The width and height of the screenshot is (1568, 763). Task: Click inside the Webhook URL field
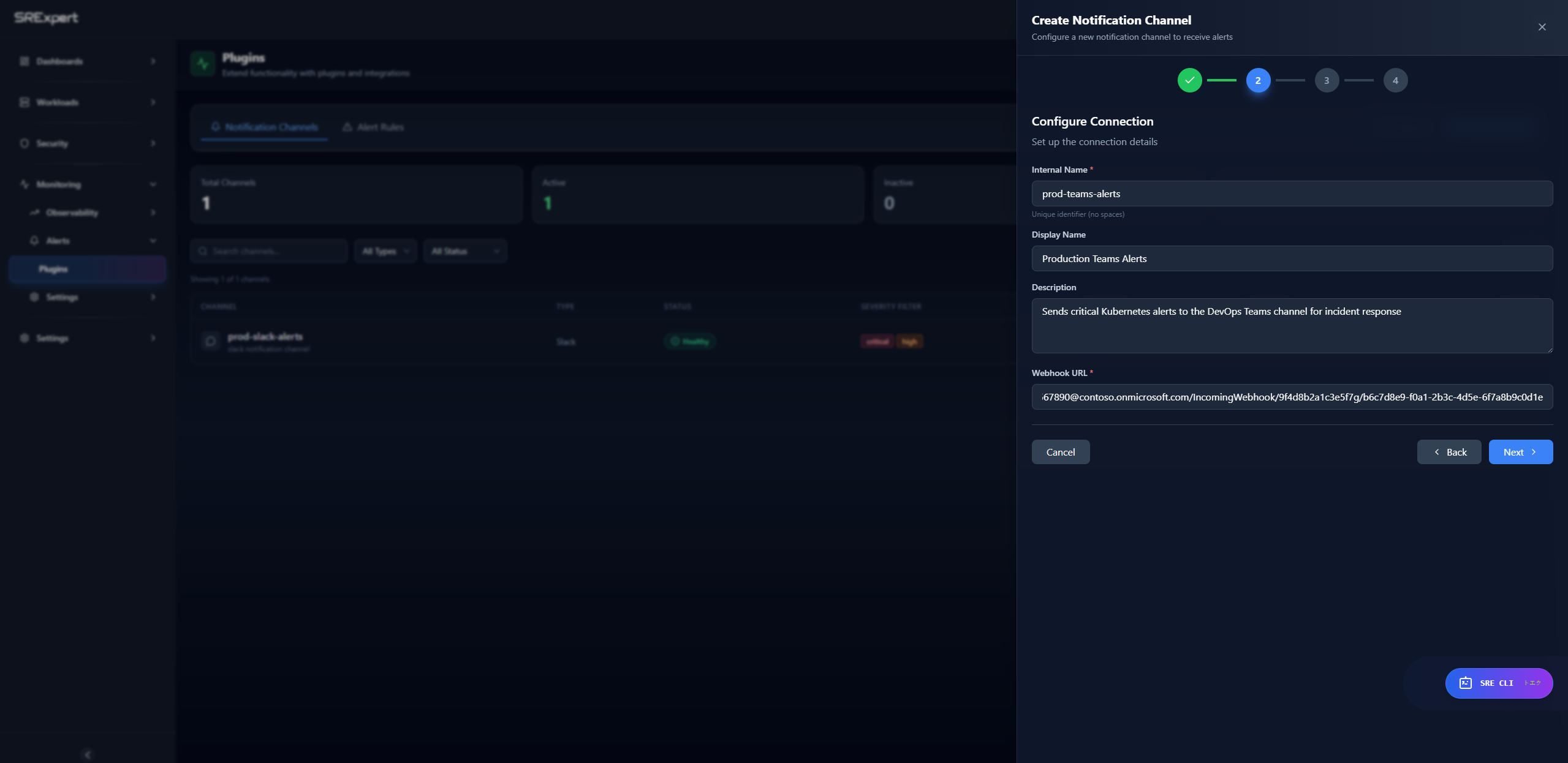[x=1292, y=397]
